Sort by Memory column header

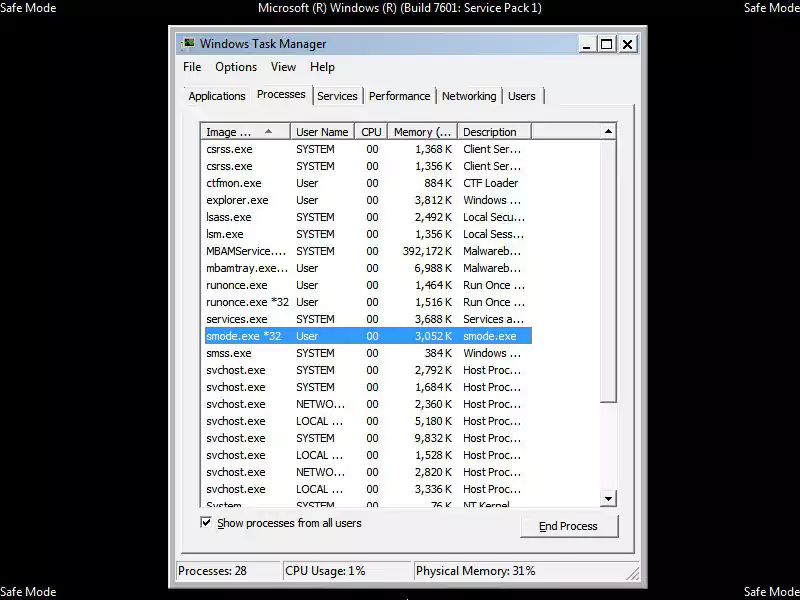tap(422, 132)
